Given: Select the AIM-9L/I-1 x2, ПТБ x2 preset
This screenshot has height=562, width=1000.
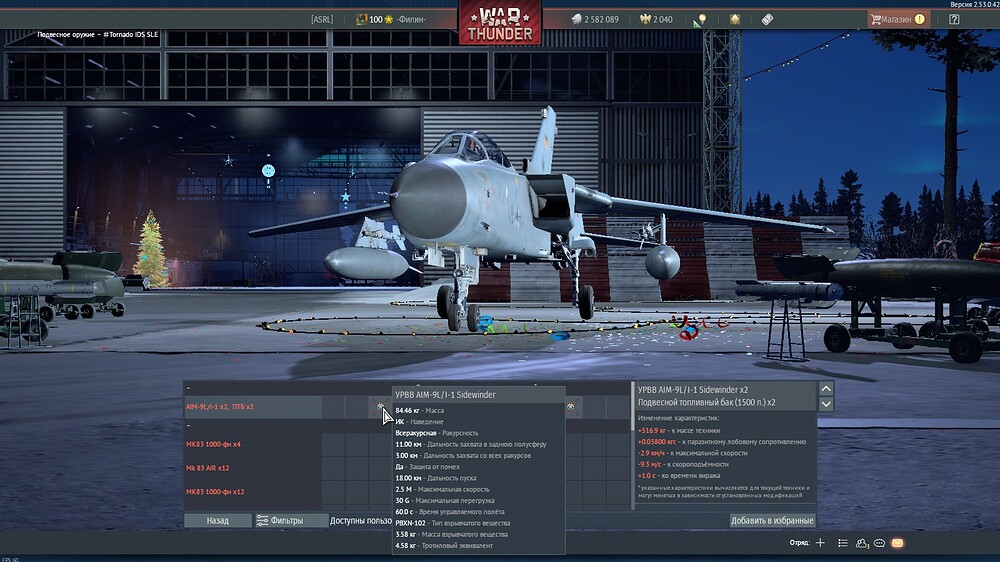Looking at the screenshot, I should click(x=220, y=407).
